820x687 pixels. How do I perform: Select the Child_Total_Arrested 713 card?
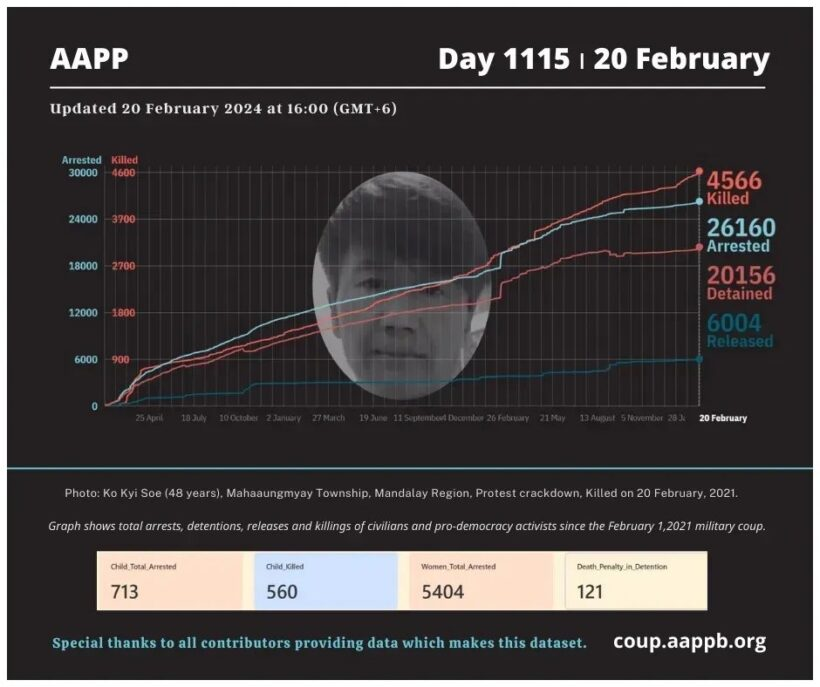(x=170, y=581)
